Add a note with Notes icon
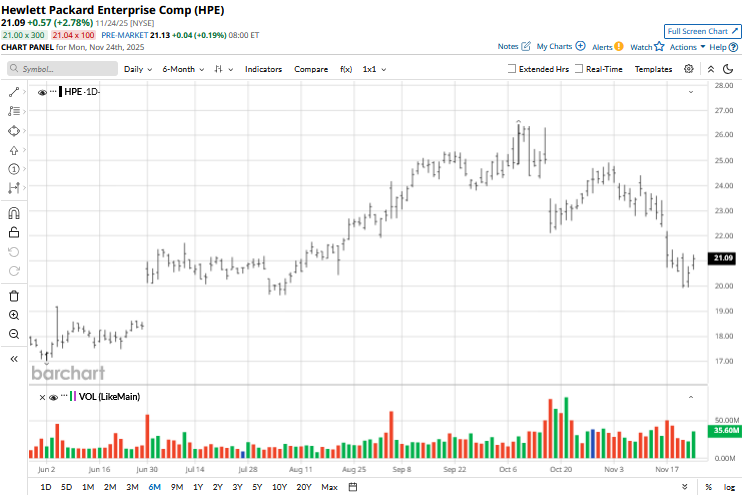This screenshot has width=747, height=495. pos(525,46)
